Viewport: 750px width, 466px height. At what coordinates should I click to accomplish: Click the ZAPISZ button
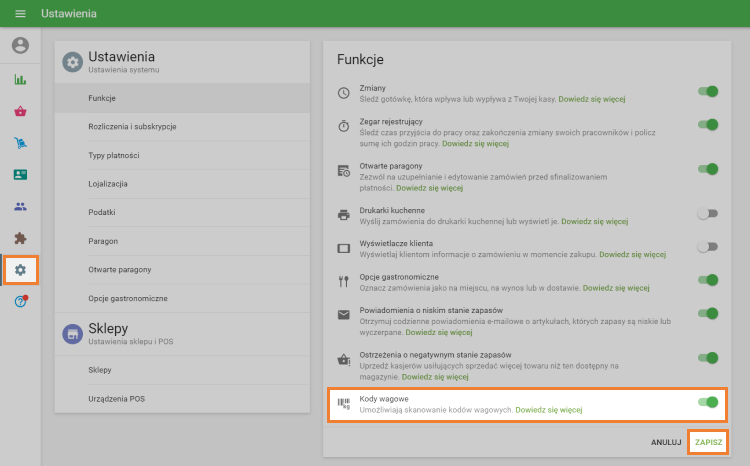708,442
